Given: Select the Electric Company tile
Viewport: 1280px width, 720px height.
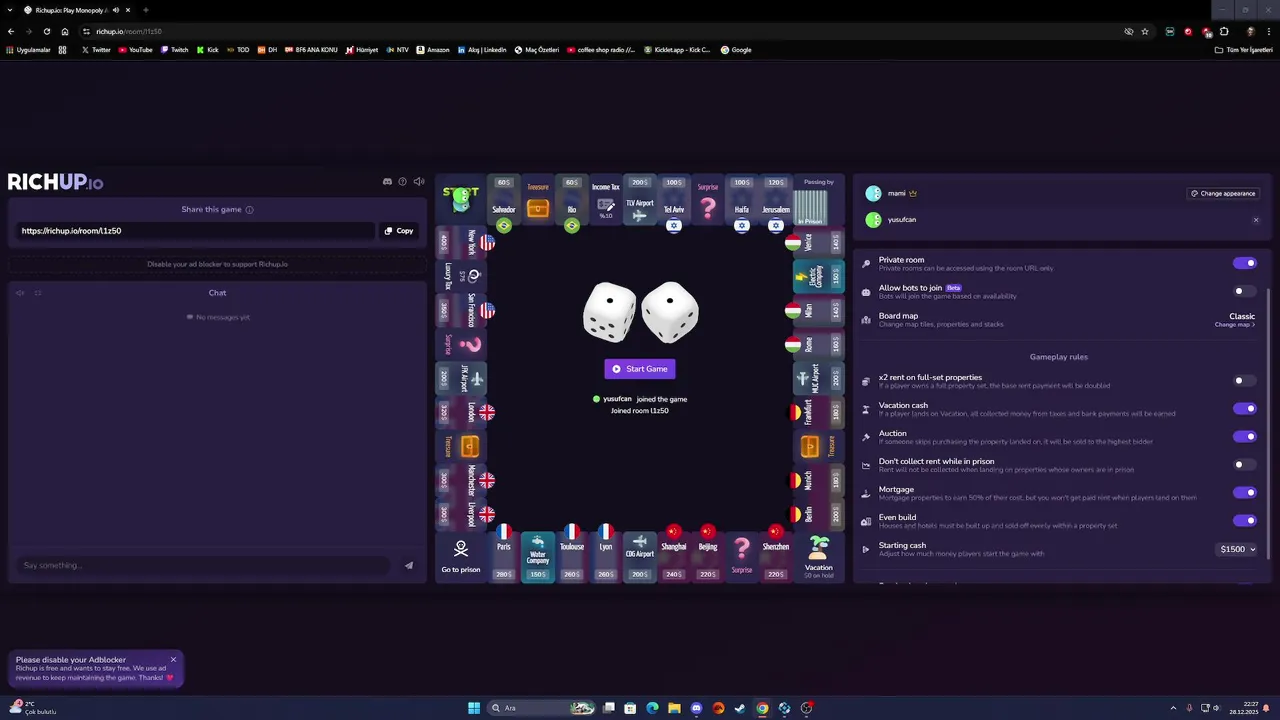Looking at the screenshot, I should tap(818, 276).
